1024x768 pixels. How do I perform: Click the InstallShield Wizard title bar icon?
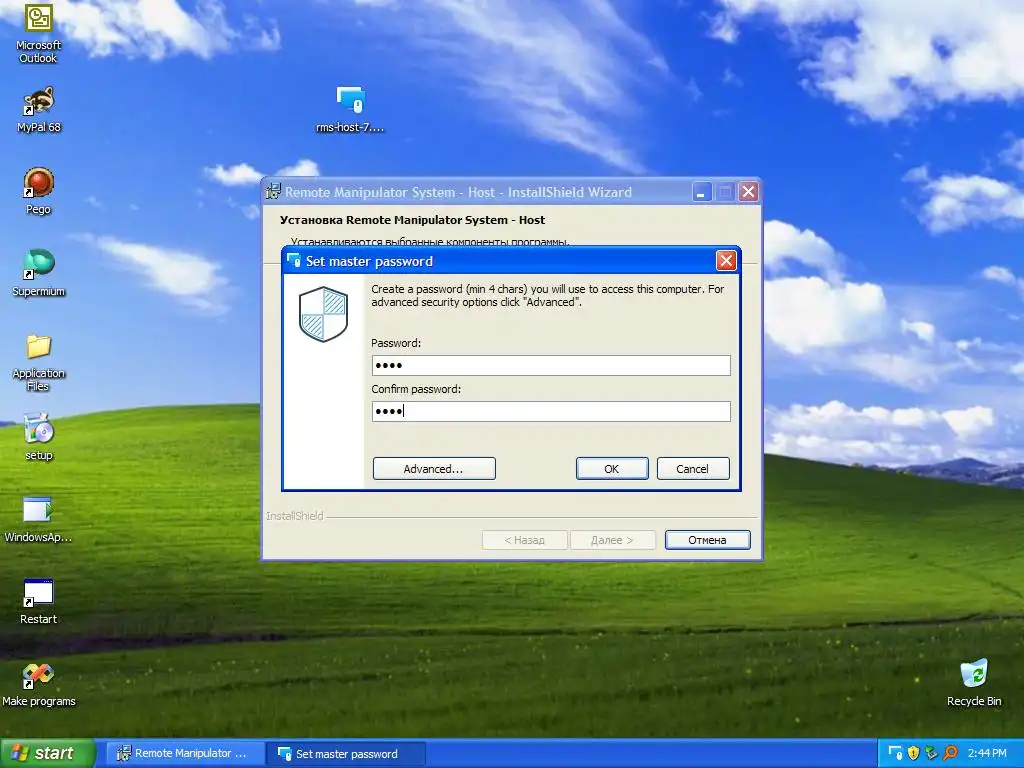click(x=273, y=191)
